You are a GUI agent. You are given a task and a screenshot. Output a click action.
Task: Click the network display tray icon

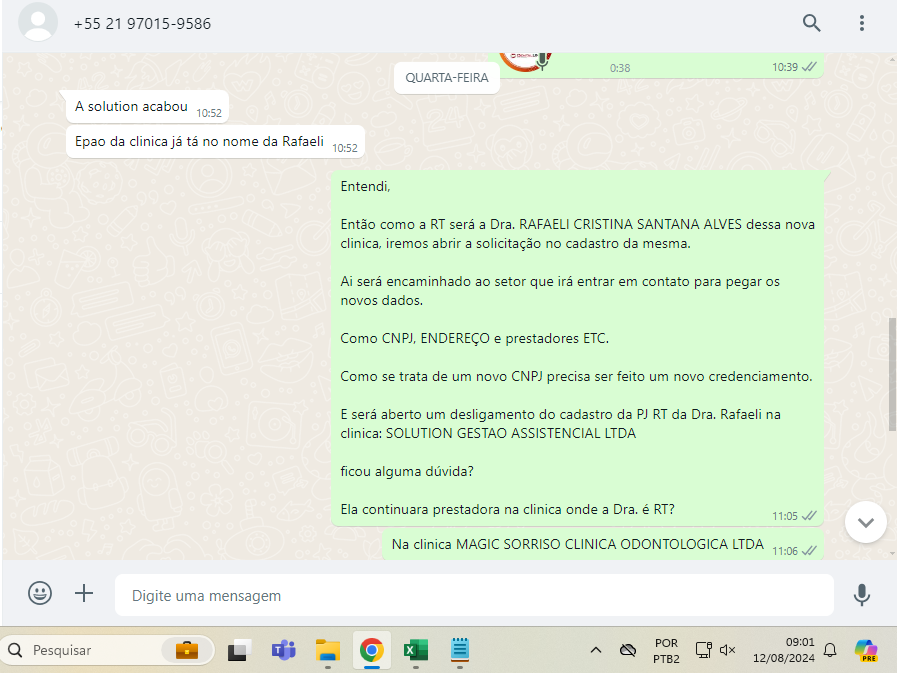[x=704, y=650]
